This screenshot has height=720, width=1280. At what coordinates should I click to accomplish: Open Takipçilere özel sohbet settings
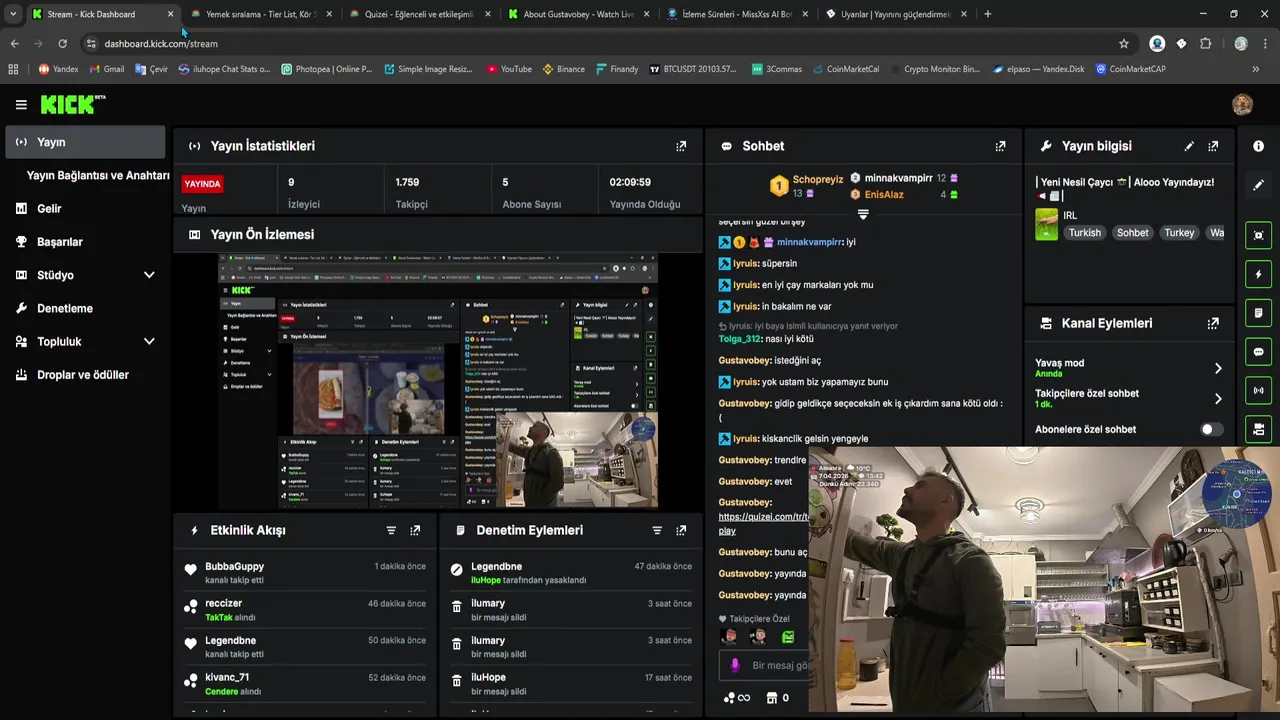[1128, 398]
